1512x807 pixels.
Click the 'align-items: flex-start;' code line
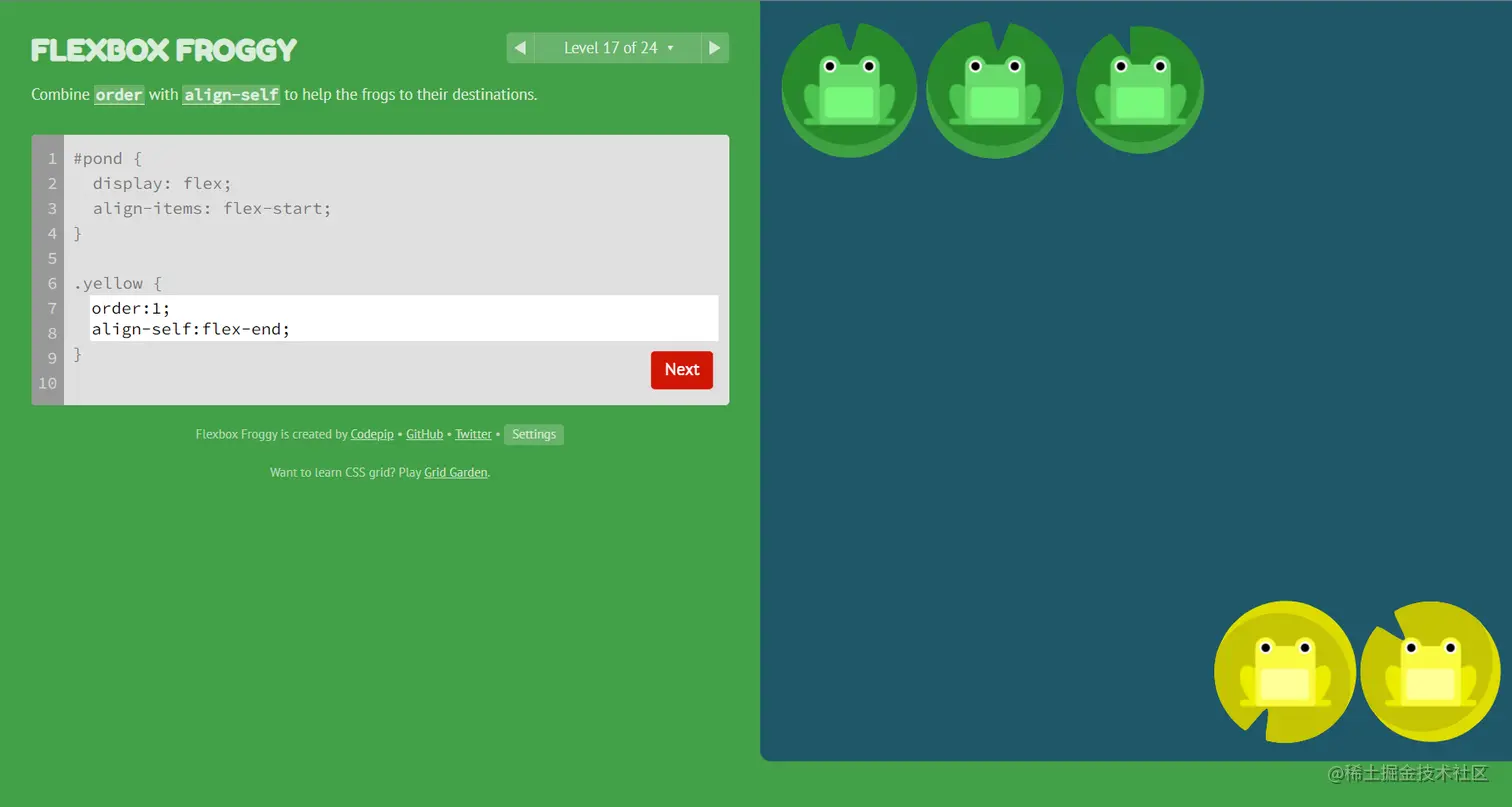click(x=212, y=209)
